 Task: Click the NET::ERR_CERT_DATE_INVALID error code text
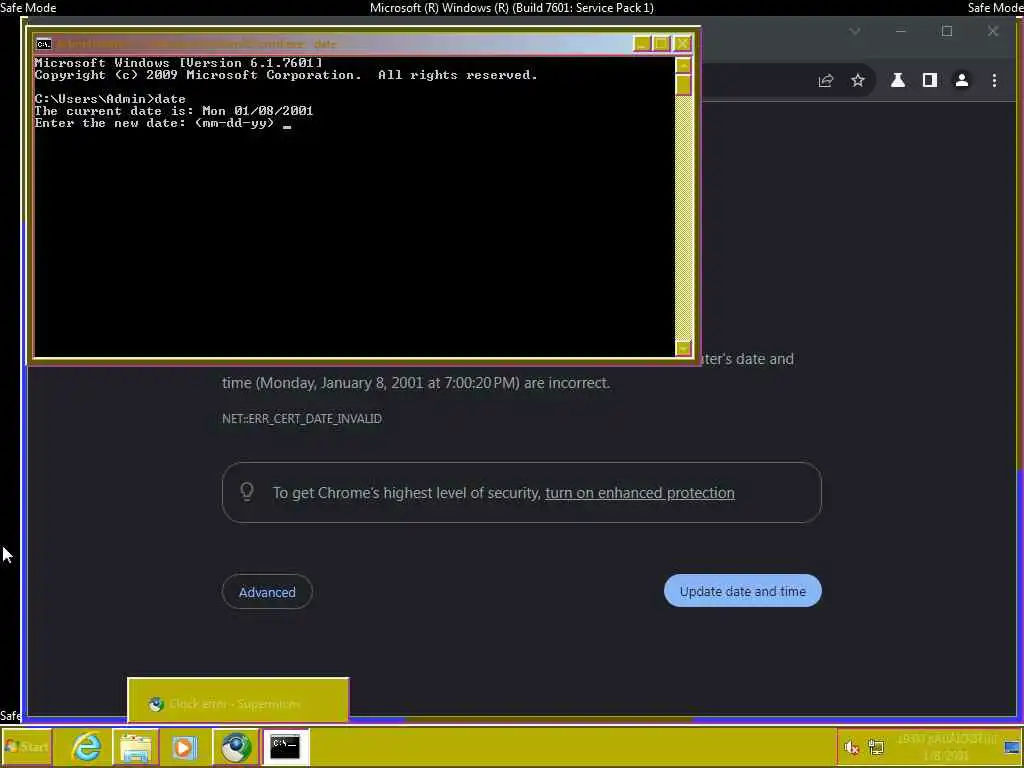click(302, 419)
